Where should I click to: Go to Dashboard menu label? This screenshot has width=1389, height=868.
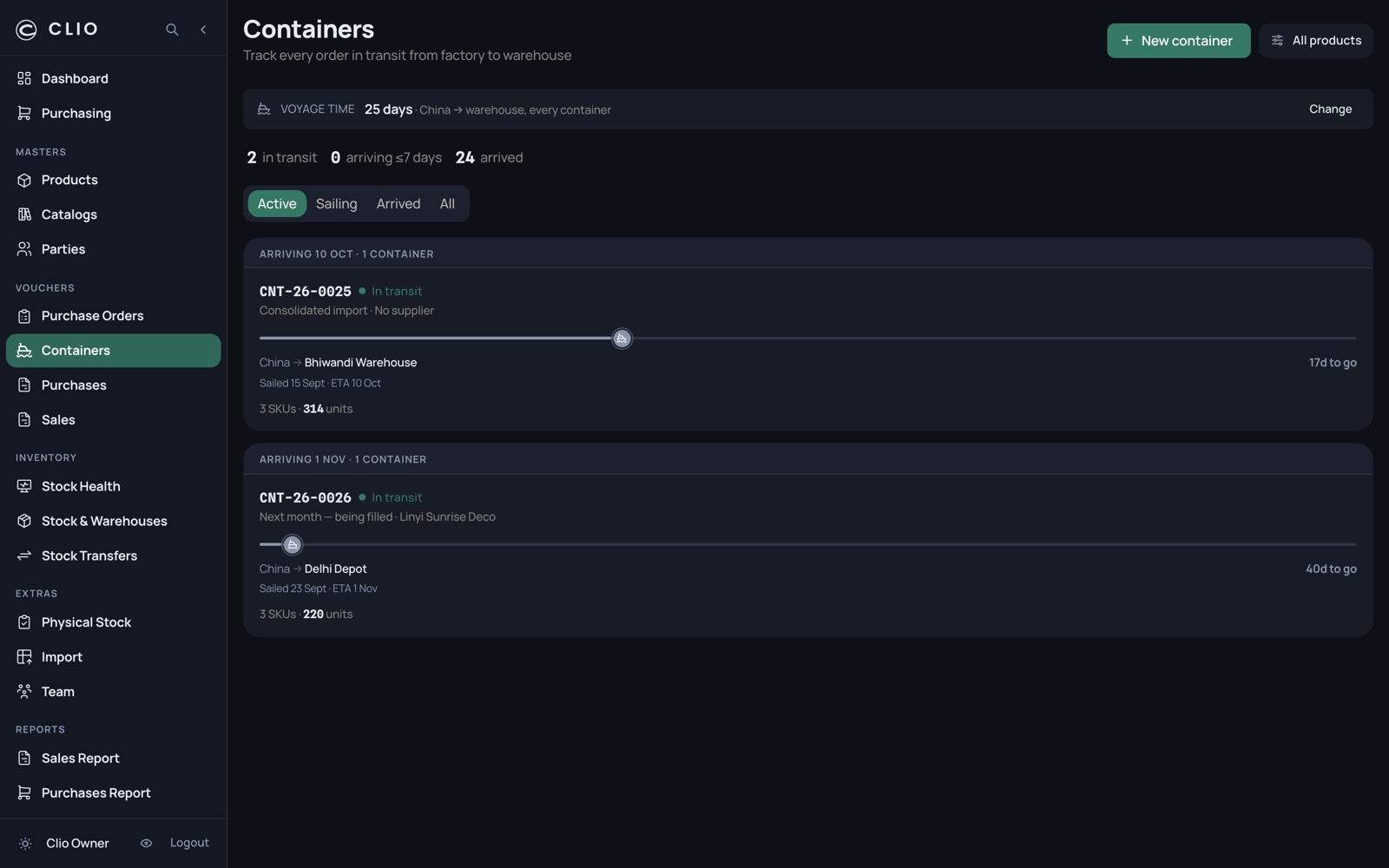point(75,78)
